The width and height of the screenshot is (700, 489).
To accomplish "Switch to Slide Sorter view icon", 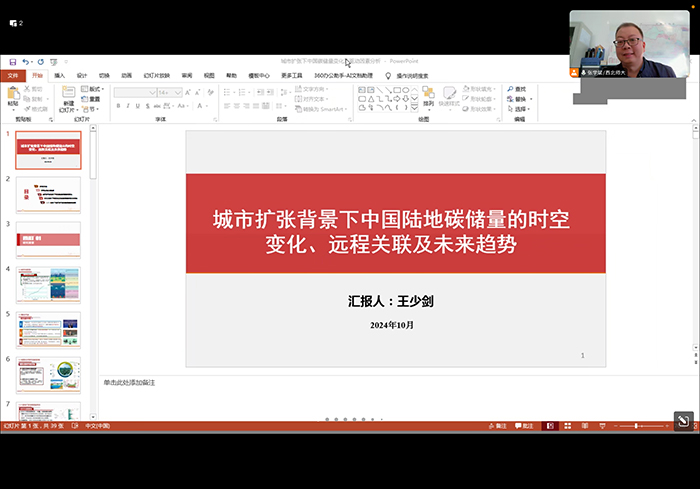I will click(569, 426).
